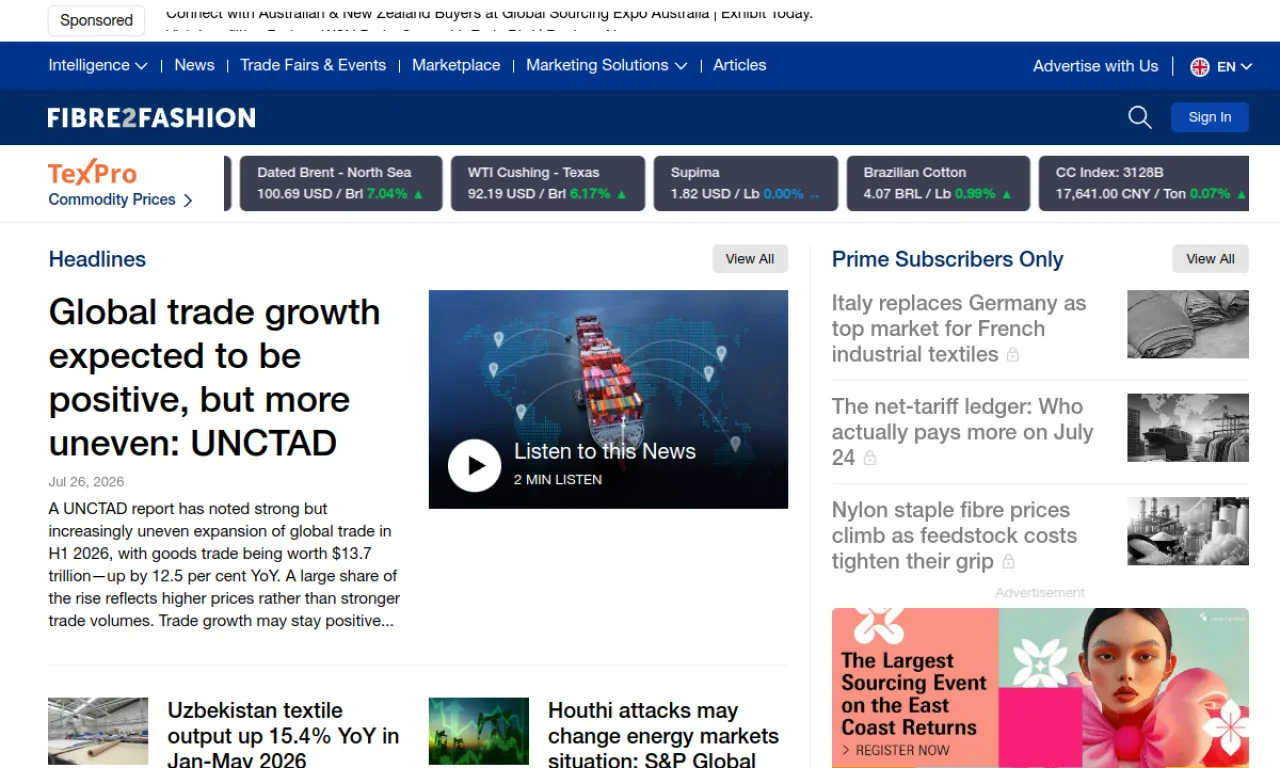Click the sponsored Global Sourcing Expo text
Screen dimensions: 1280x768
pyautogui.click(x=489, y=14)
